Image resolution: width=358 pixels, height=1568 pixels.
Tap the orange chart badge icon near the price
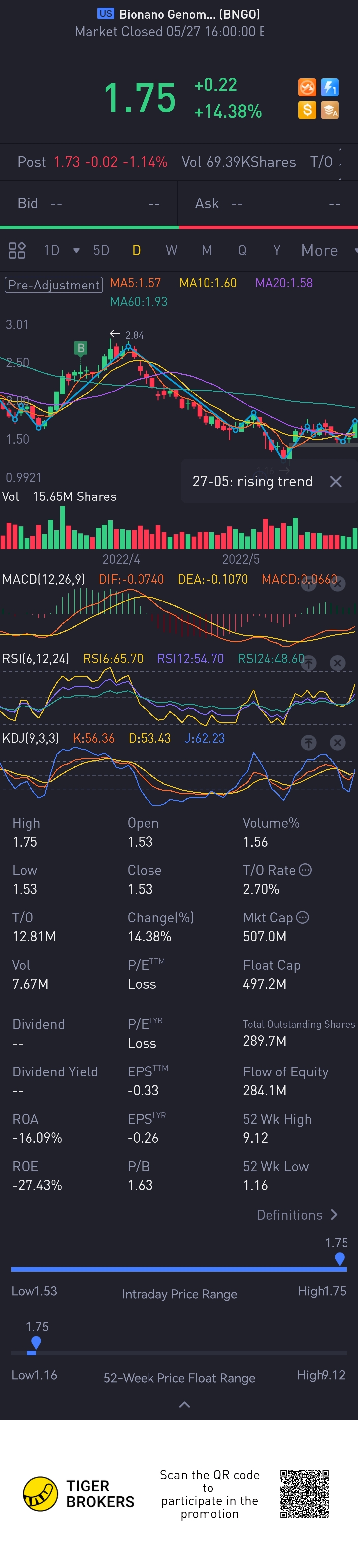[307, 88]
